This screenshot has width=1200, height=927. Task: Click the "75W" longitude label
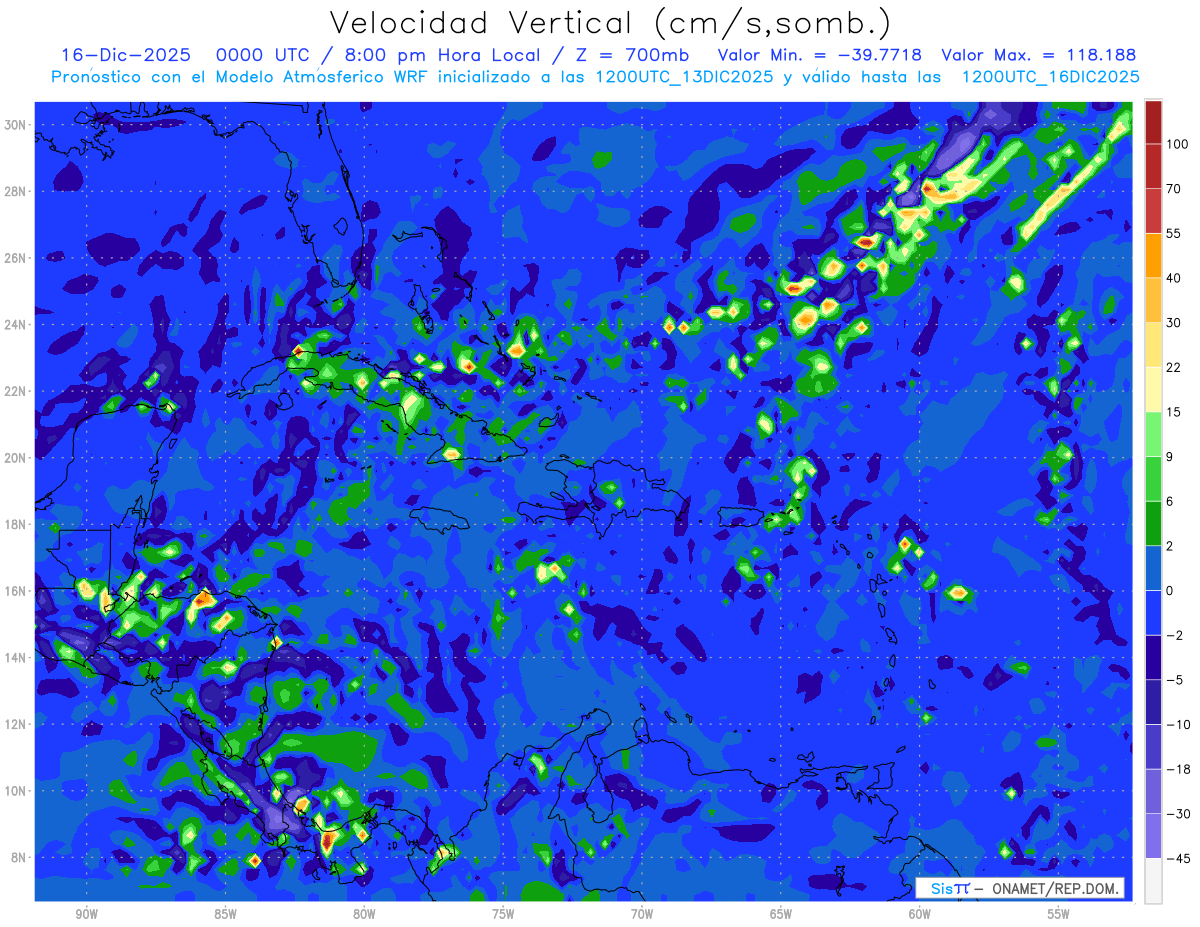click(x=503, y=915)
